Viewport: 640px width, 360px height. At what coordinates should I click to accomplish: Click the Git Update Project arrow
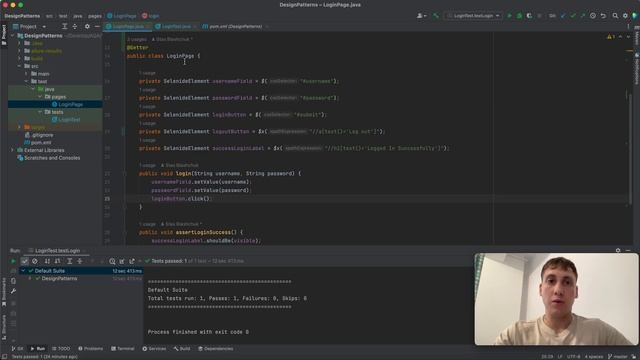pyautogui.click(x=563, y=16)
